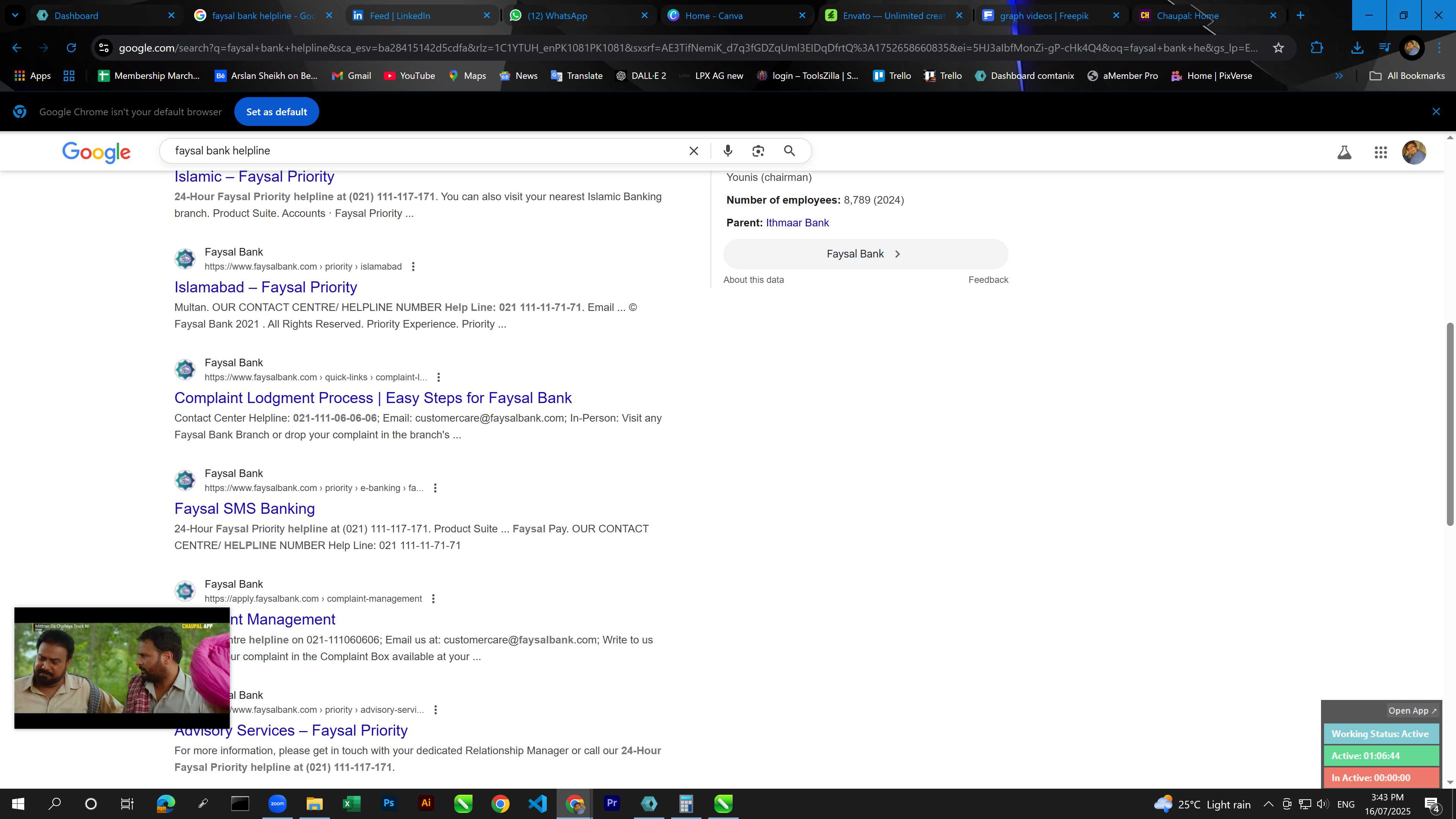This screenshot has height=819, width=1456.
Task: Open Chrome downloads icon
Action: point(1357,48)
